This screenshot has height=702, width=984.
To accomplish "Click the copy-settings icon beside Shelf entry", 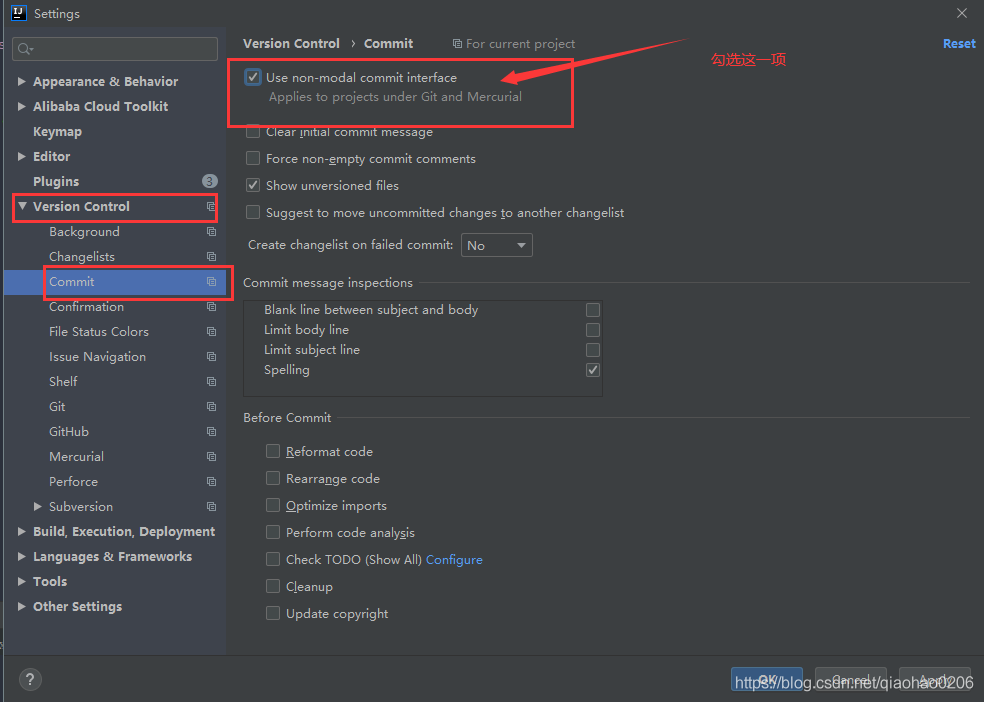I will [x=210, y=381].
